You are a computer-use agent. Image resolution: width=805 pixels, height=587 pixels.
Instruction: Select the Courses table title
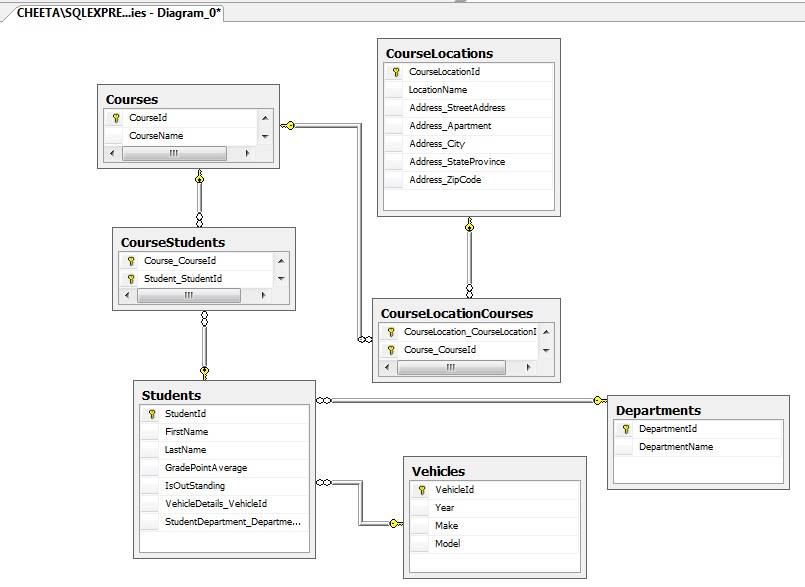click(132, 100)
